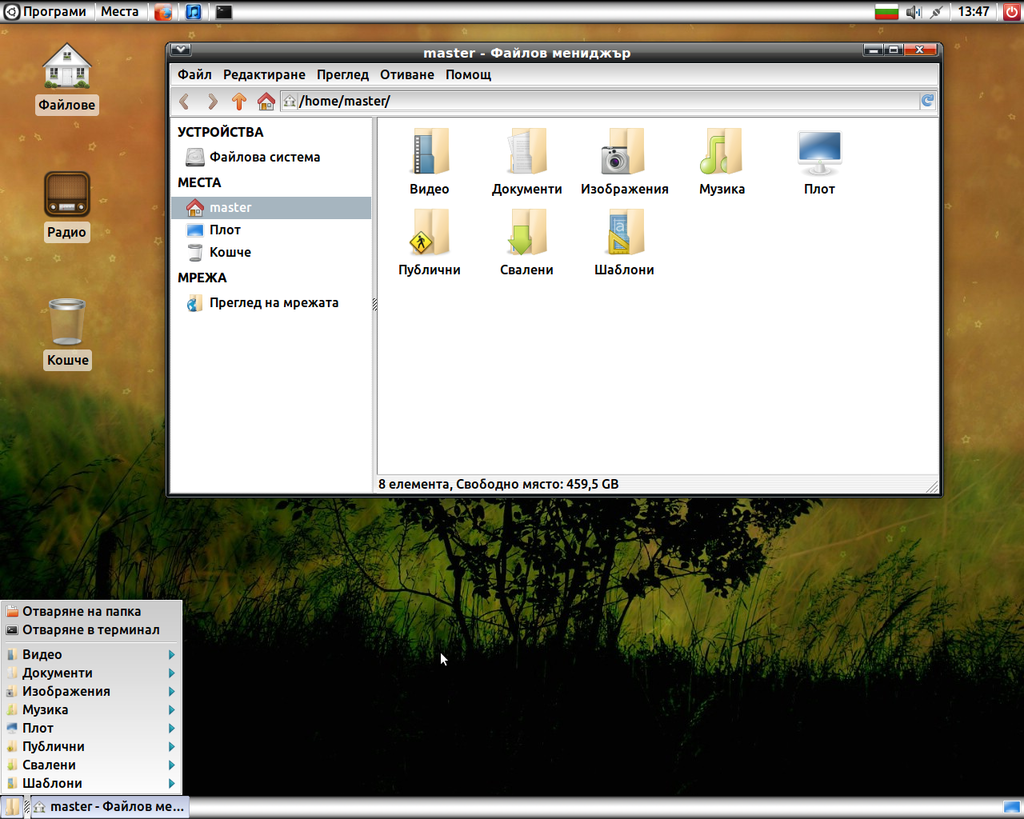Click the sidebar pane divider handle
1024x819 pixels.
(x=374, y=304)
